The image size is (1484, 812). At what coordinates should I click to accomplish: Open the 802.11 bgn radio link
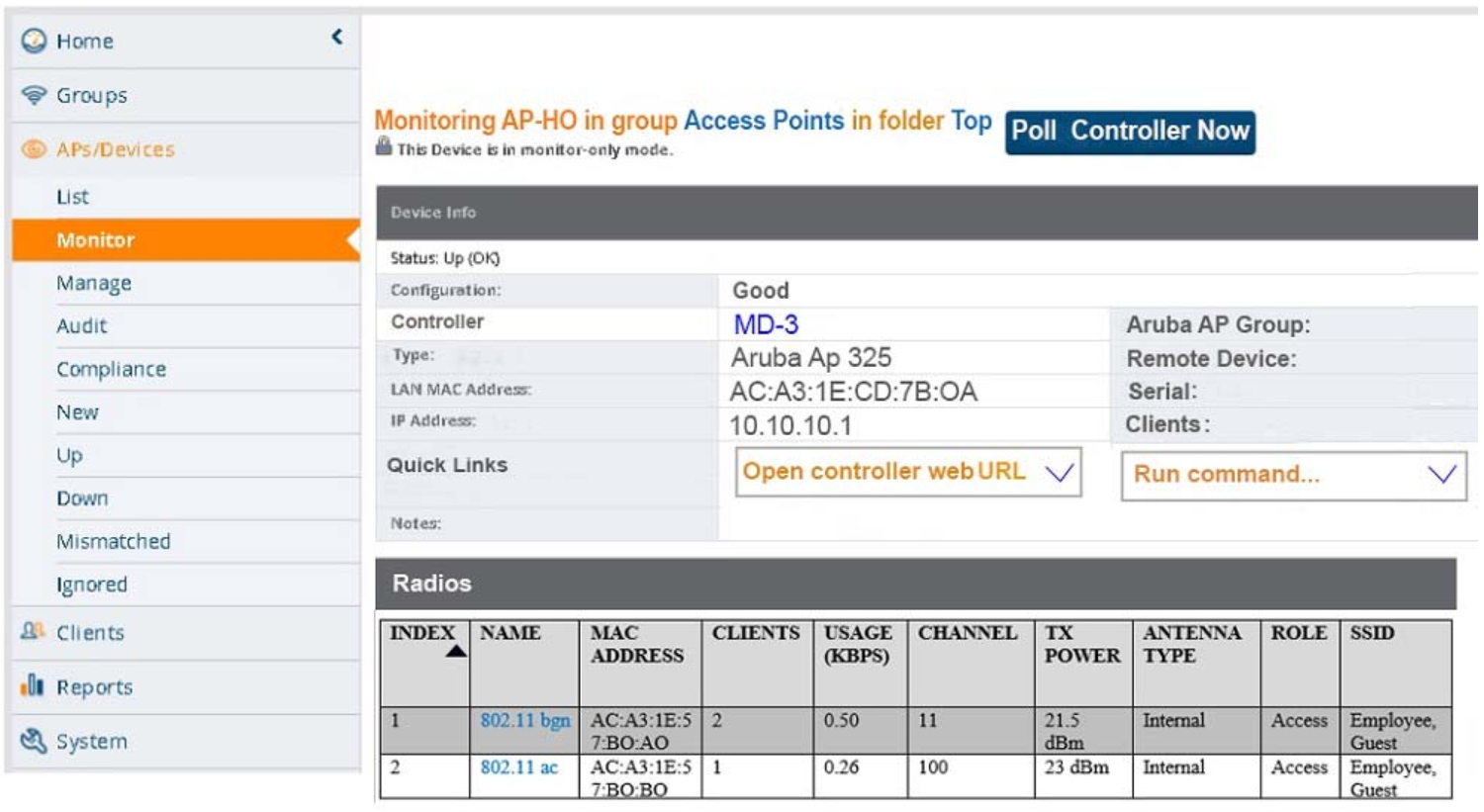click(x=524, y=720)
